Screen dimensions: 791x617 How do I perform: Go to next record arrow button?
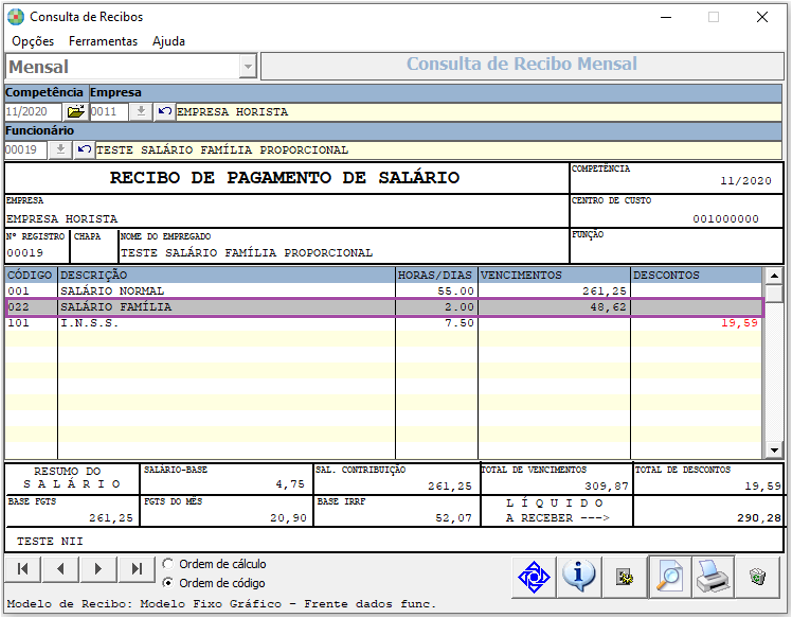(x=98, y=569)
